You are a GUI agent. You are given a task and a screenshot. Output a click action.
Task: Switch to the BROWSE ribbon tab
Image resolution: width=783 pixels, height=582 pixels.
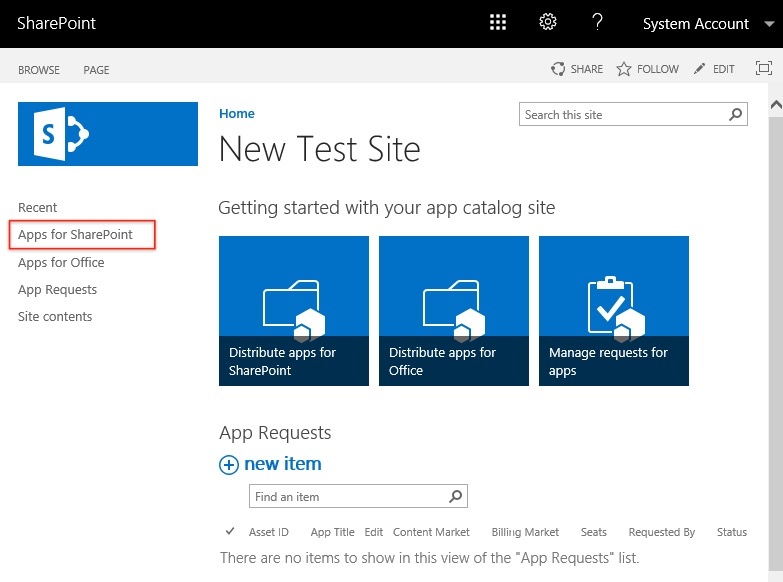click(39, 70)
